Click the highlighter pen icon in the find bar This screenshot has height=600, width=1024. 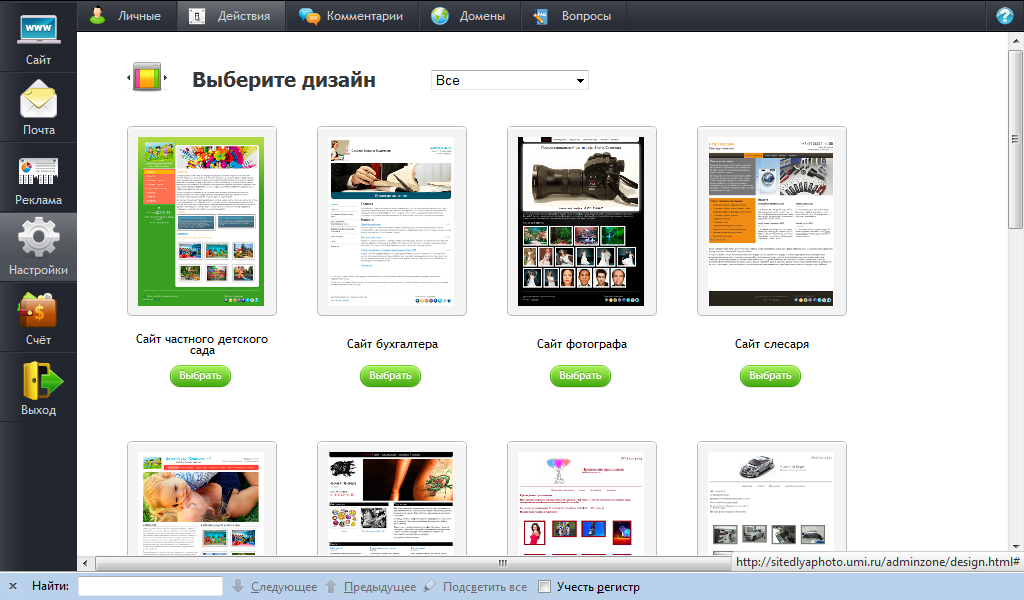(430, 586)
